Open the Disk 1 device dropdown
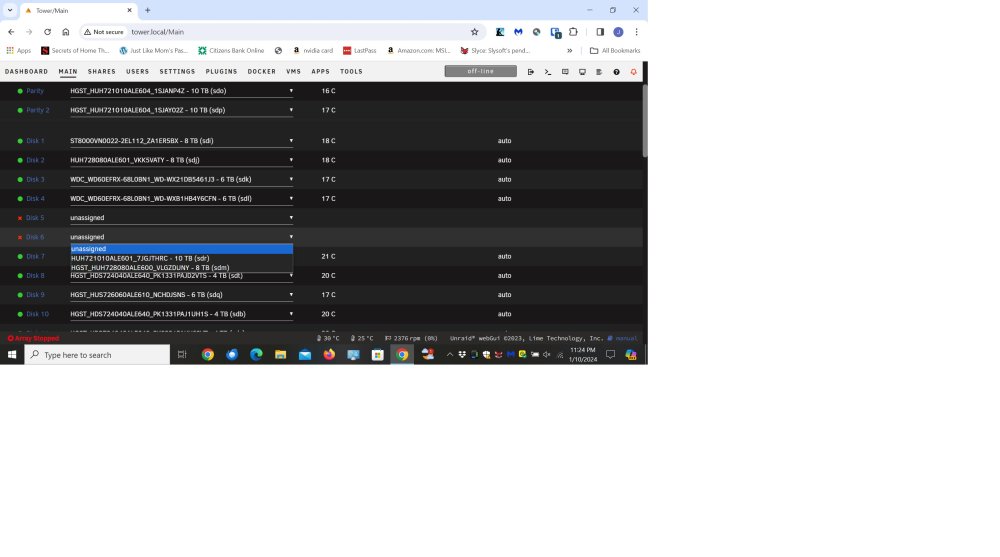This screenshot has width=1000, height=557. [182, 141]
